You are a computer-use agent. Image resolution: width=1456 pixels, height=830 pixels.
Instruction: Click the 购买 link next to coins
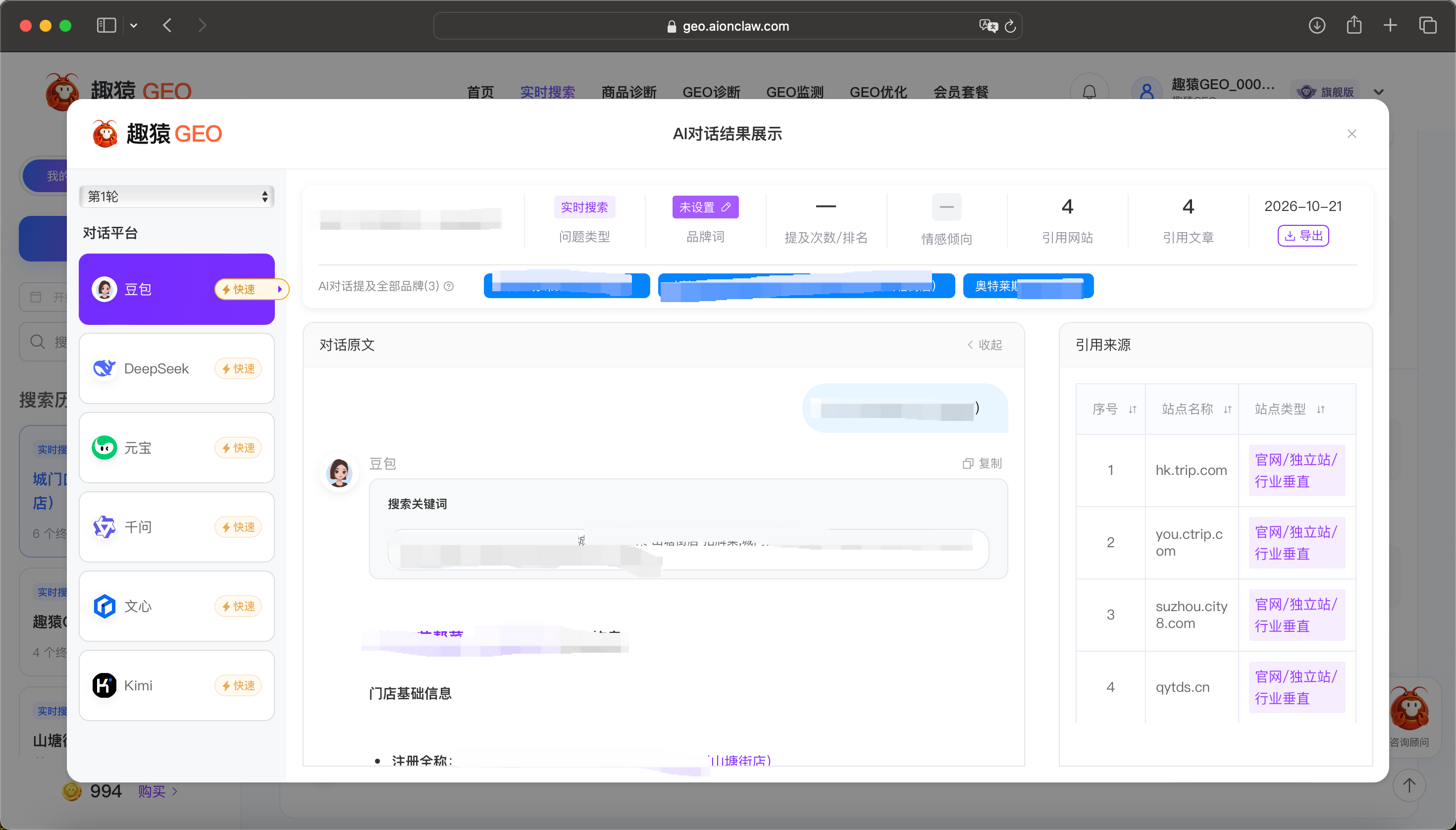157,791
